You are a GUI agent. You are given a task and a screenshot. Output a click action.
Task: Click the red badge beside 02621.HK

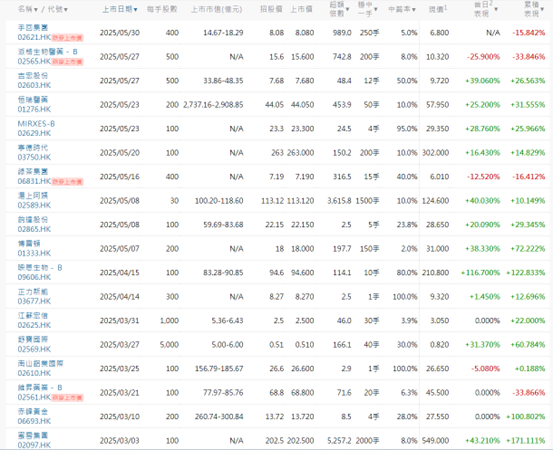tap(67, 38)
